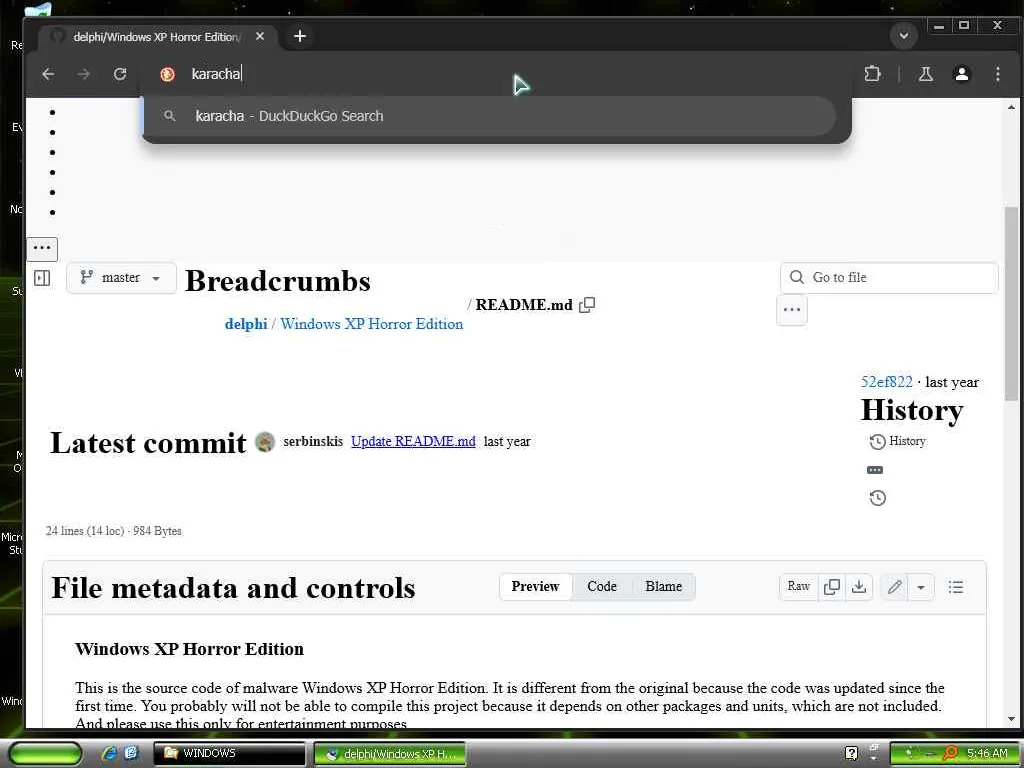This screenshot has height=768, width=1024.
Task: Open commit 52ef822
Action: point(886,382)
